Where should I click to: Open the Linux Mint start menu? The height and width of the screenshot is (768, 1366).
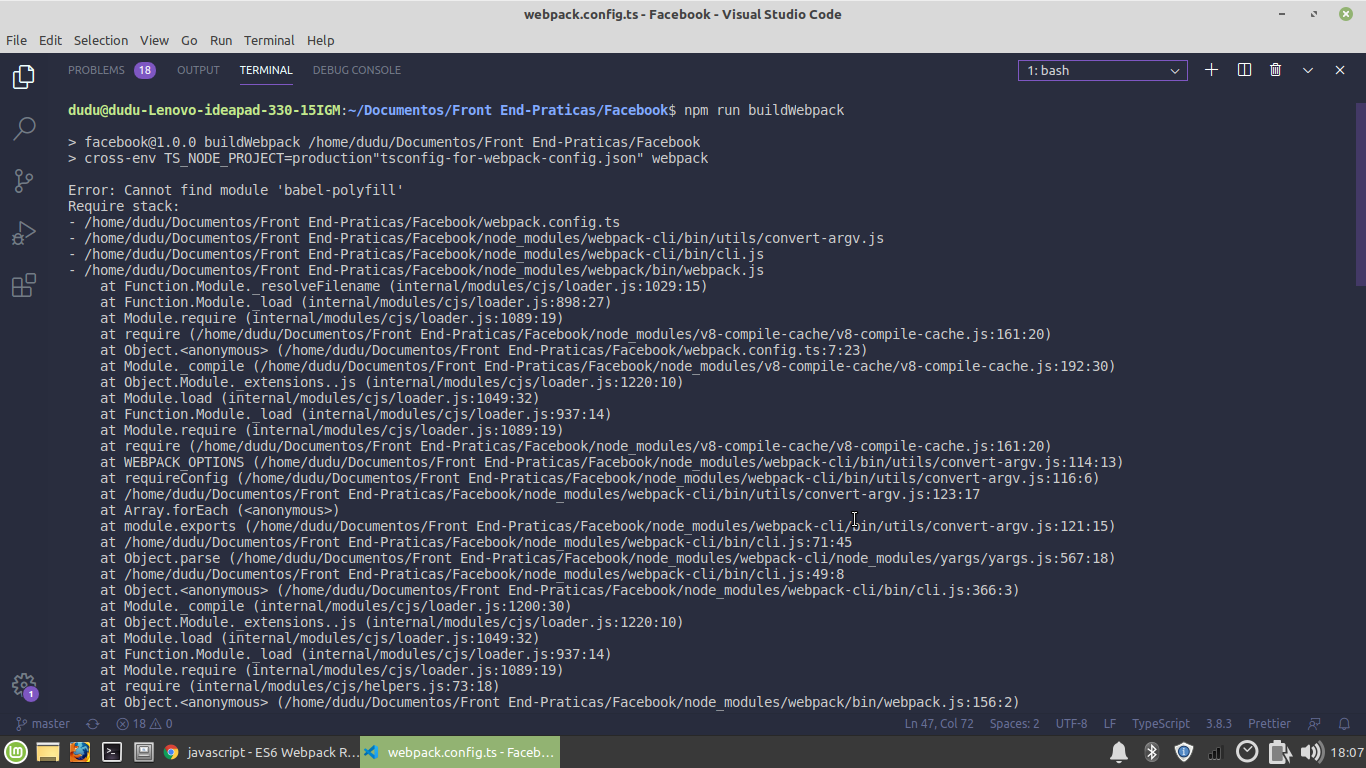coord(16,752)
